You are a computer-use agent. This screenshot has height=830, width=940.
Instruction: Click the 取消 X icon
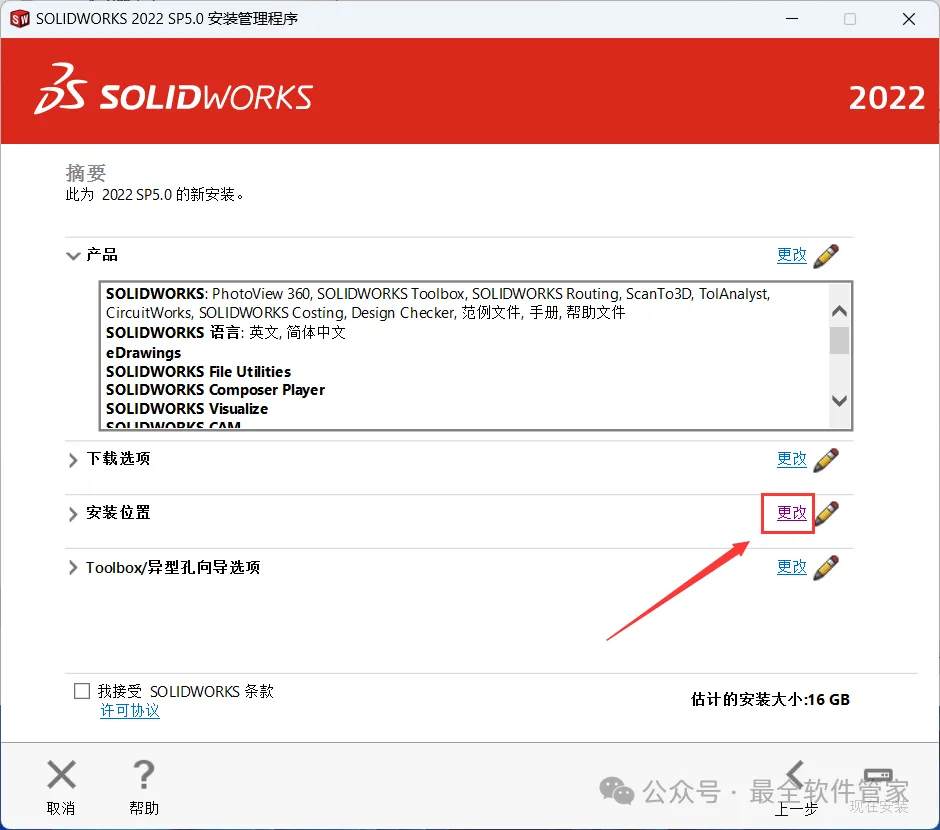[x=61, y=774]
